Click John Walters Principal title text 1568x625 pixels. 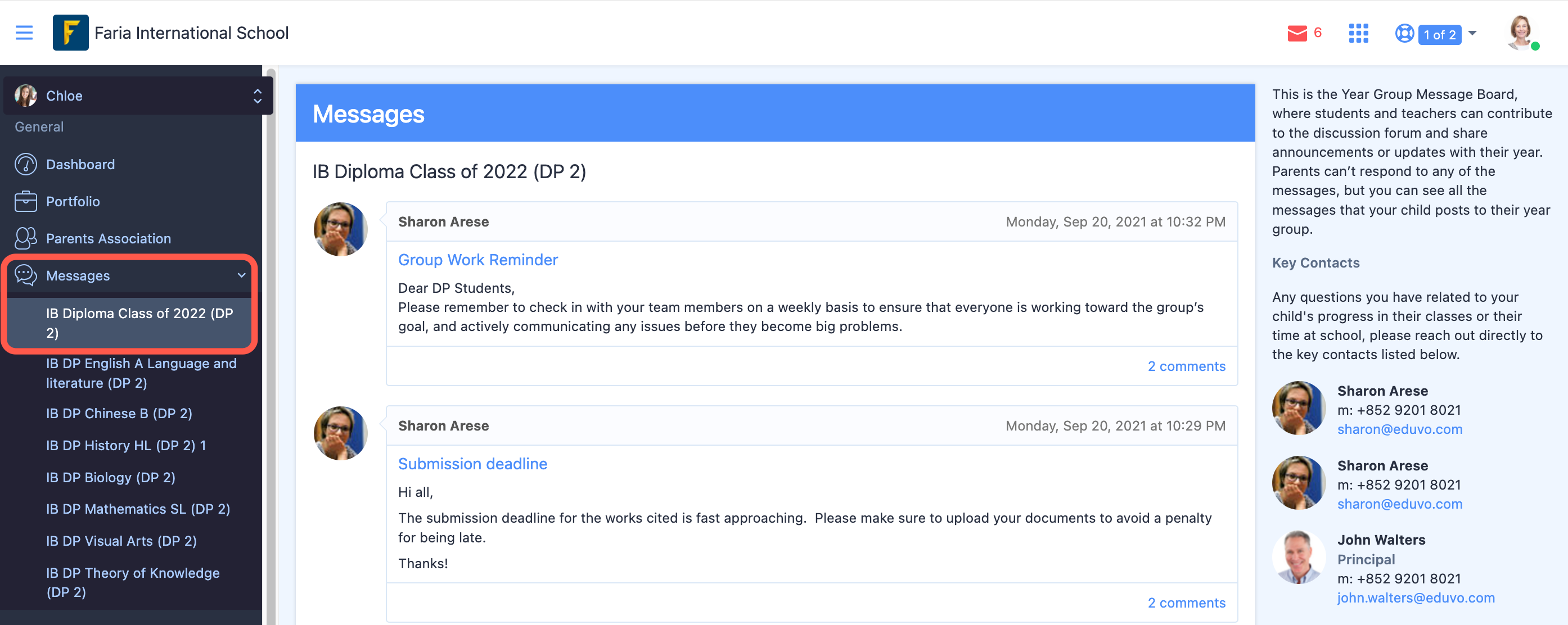(1366, 560)
